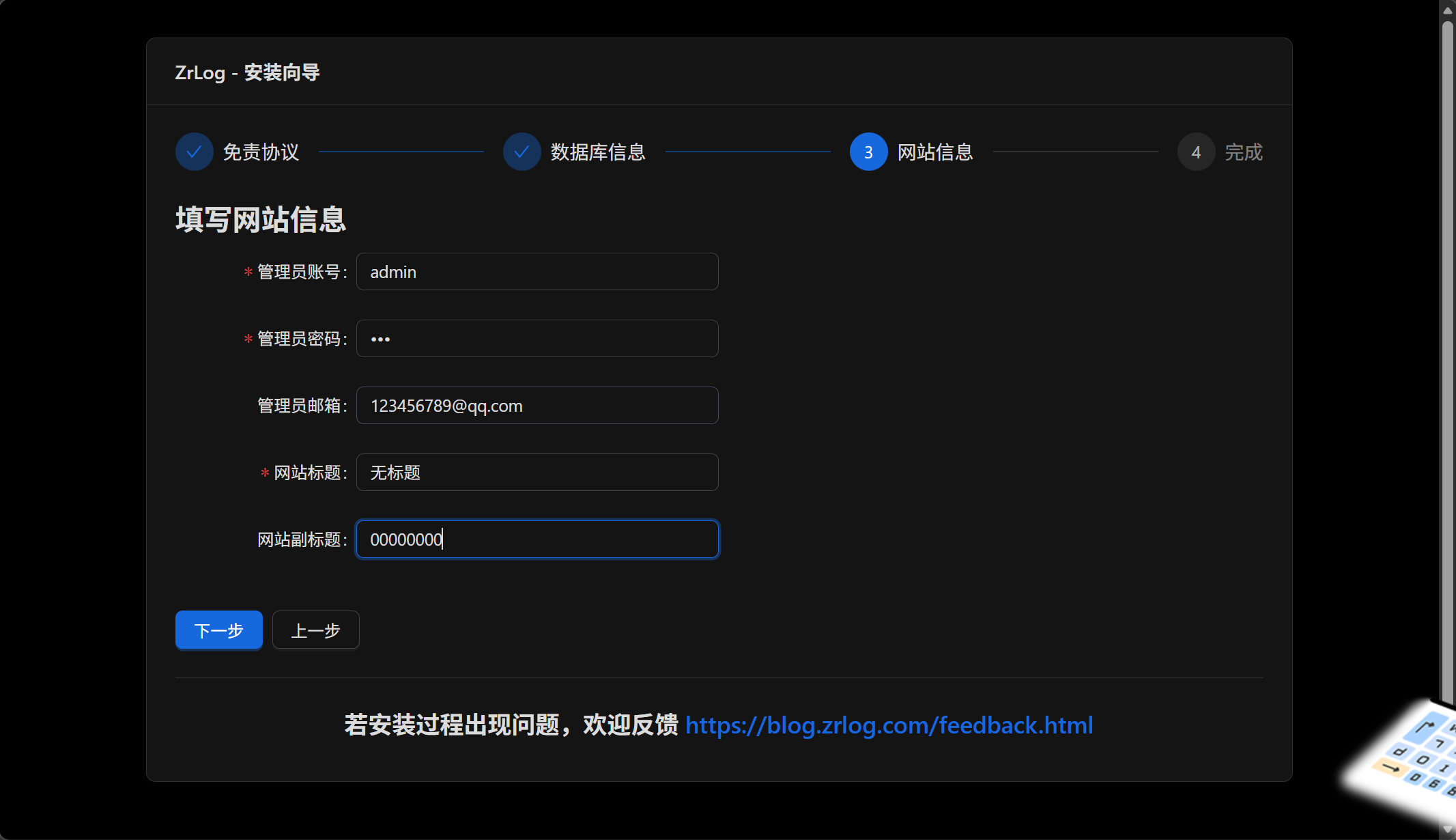Click the step 3 circle icon
1456x840 pixels.
pos(868,152)
